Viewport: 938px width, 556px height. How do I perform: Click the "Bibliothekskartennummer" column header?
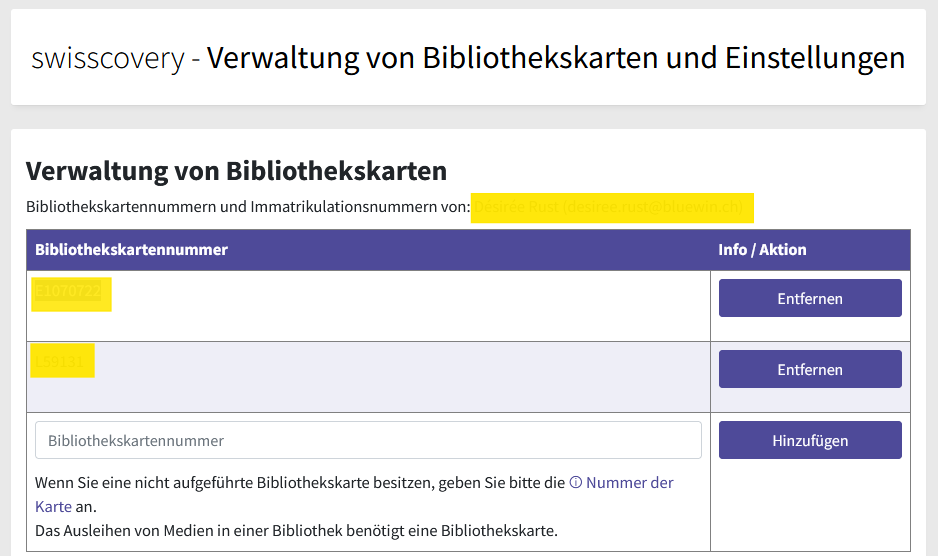click(131, 250)
